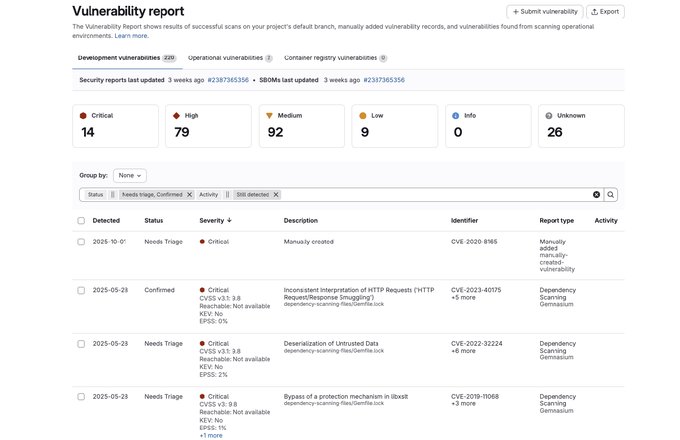680x440 pixels.
Task: Open Inconsistent Interpretation of HTTP Requests vulnerability
Action: point(359,294)
